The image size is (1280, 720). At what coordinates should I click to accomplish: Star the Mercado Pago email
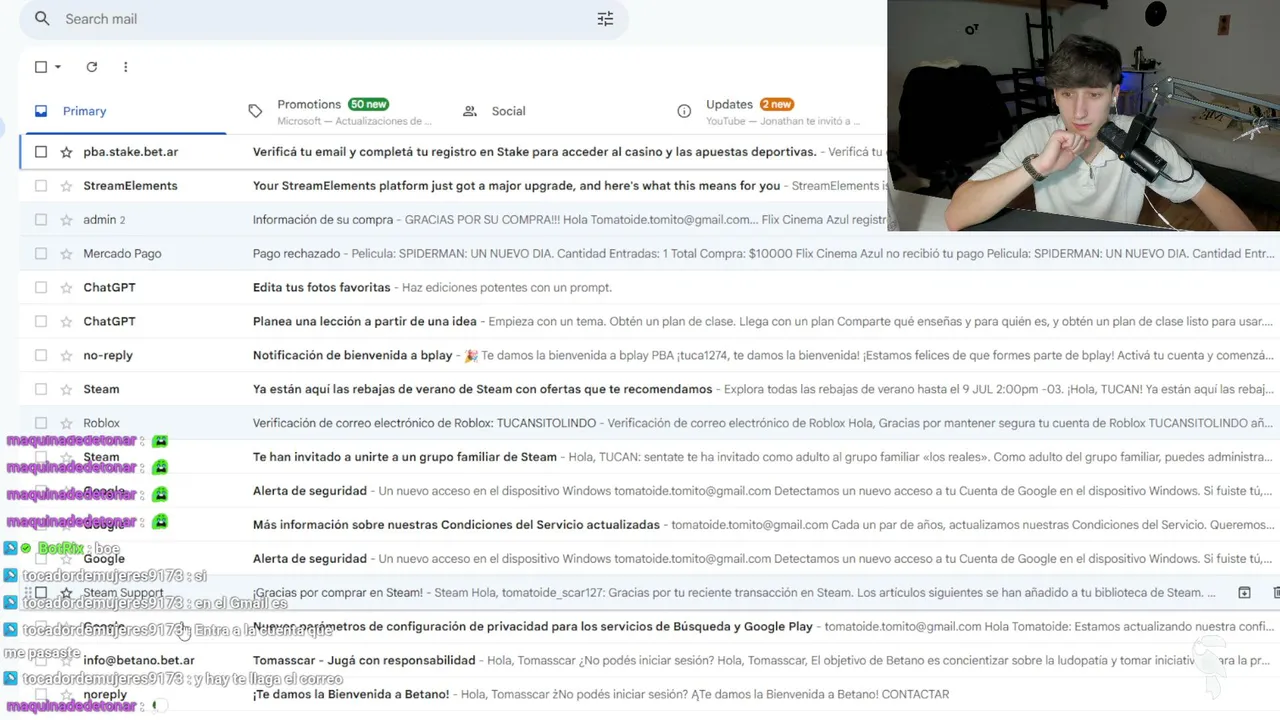[x=66, y=254]
